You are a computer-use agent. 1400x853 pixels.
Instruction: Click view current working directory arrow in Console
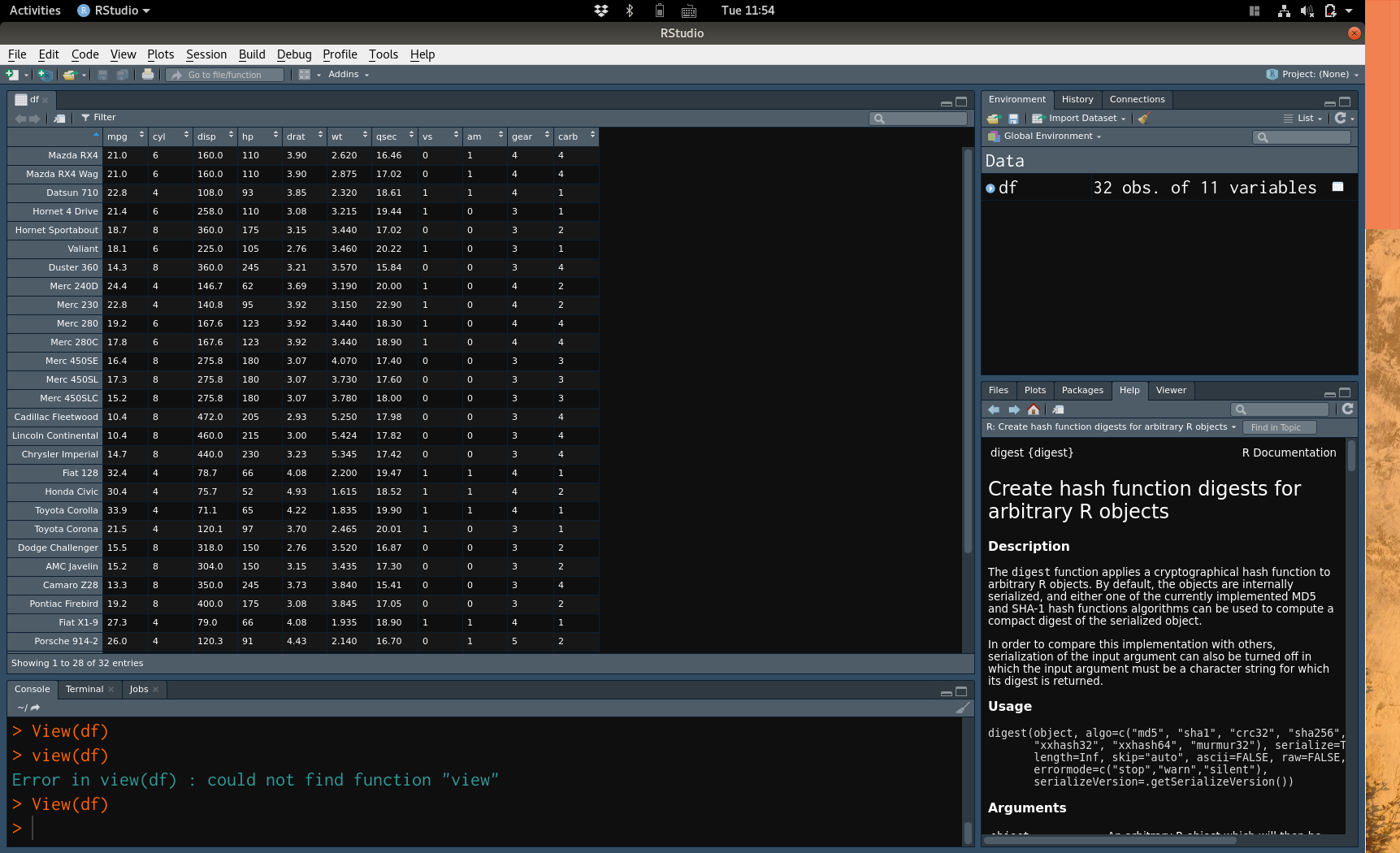coord(35,708)
